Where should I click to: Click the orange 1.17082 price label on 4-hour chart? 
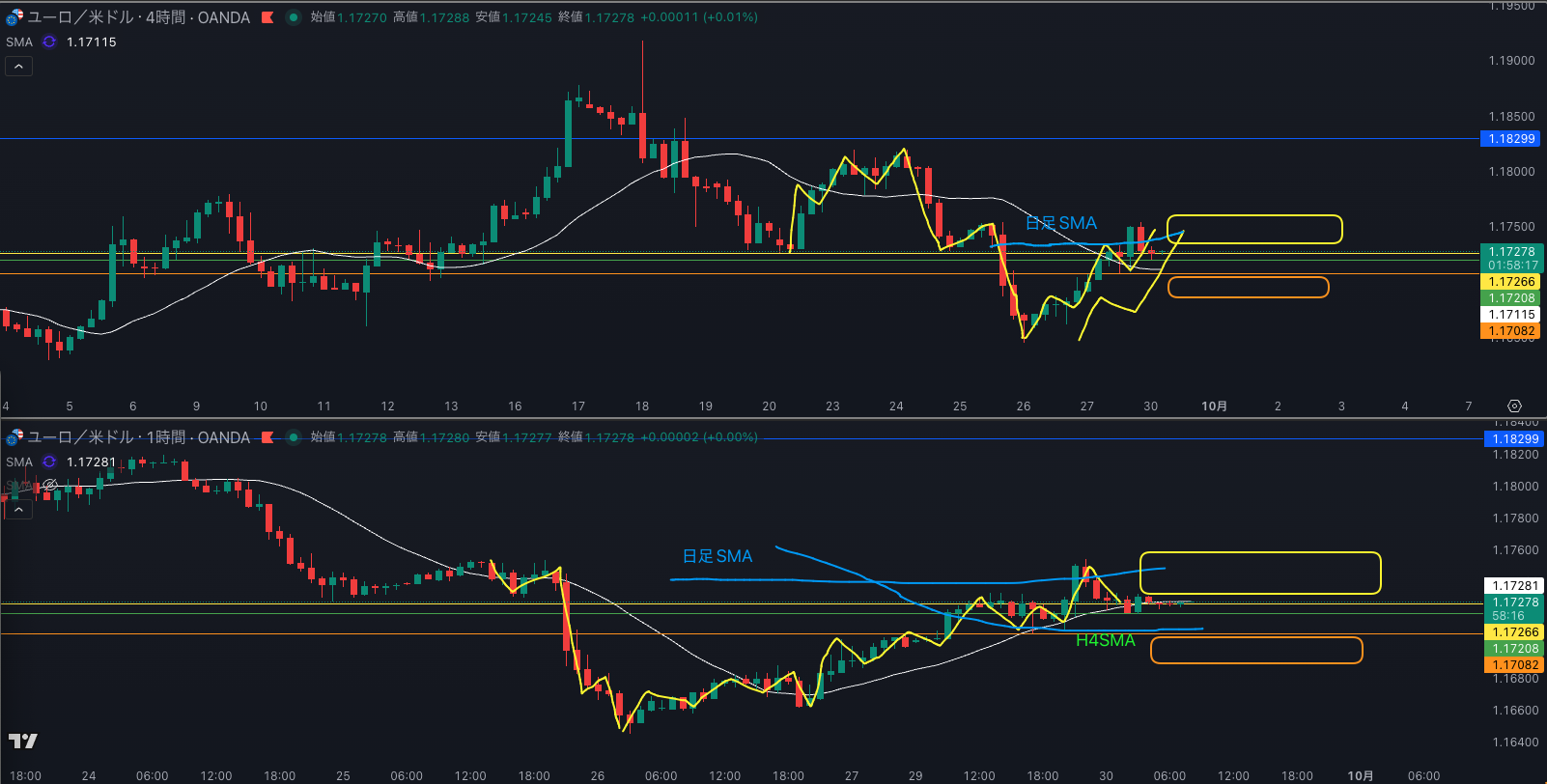point(1511,331)
